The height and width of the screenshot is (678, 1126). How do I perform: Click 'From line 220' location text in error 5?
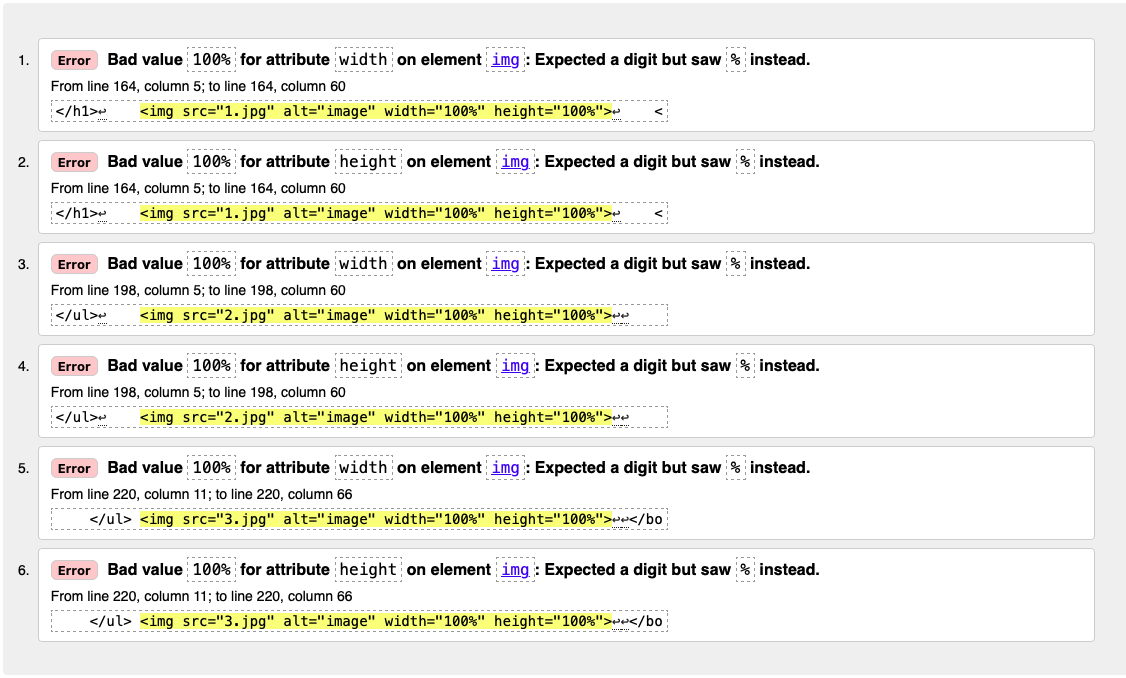click(x=202, y=494)
